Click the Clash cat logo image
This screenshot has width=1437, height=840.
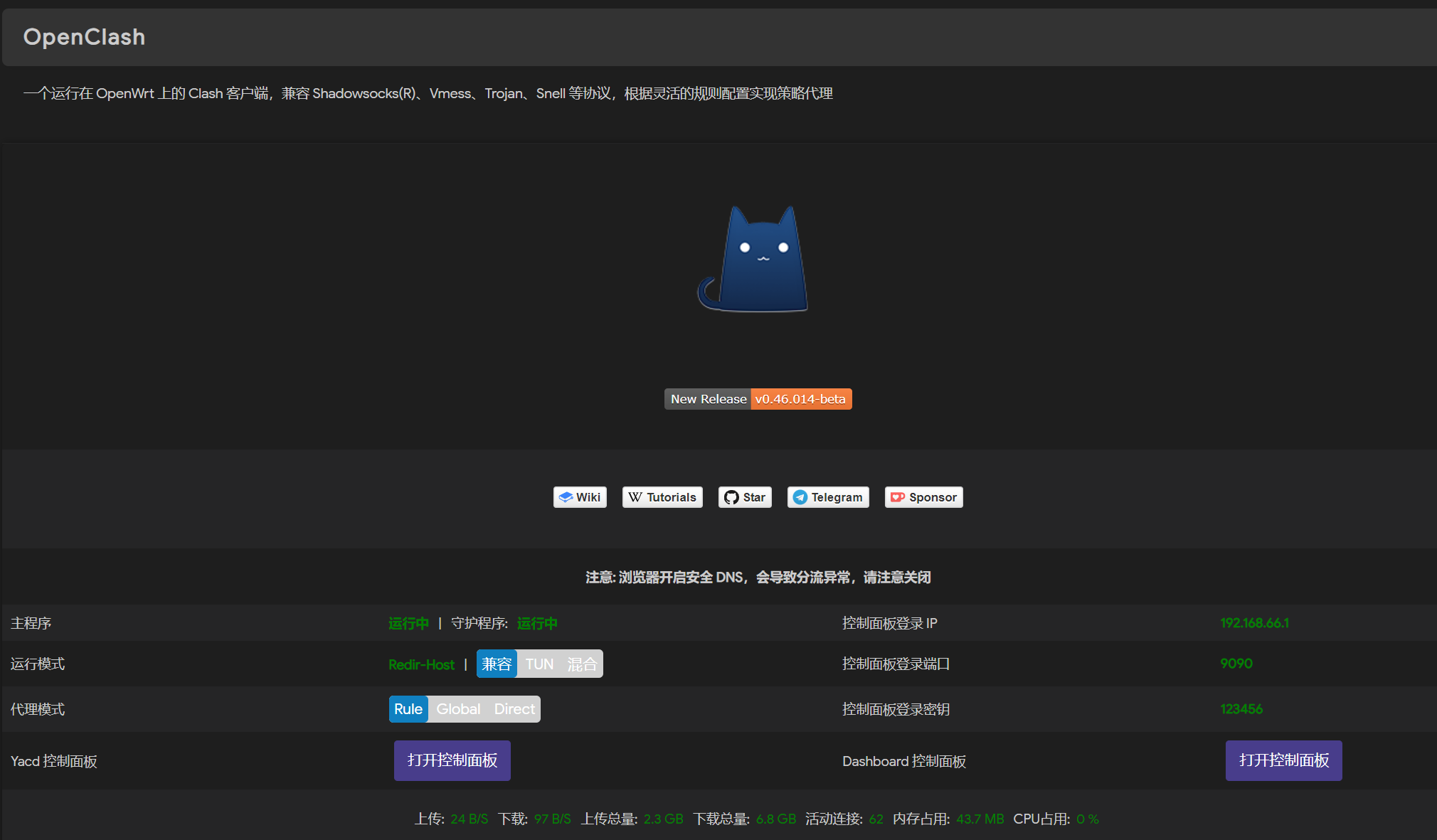pos(753,258)
